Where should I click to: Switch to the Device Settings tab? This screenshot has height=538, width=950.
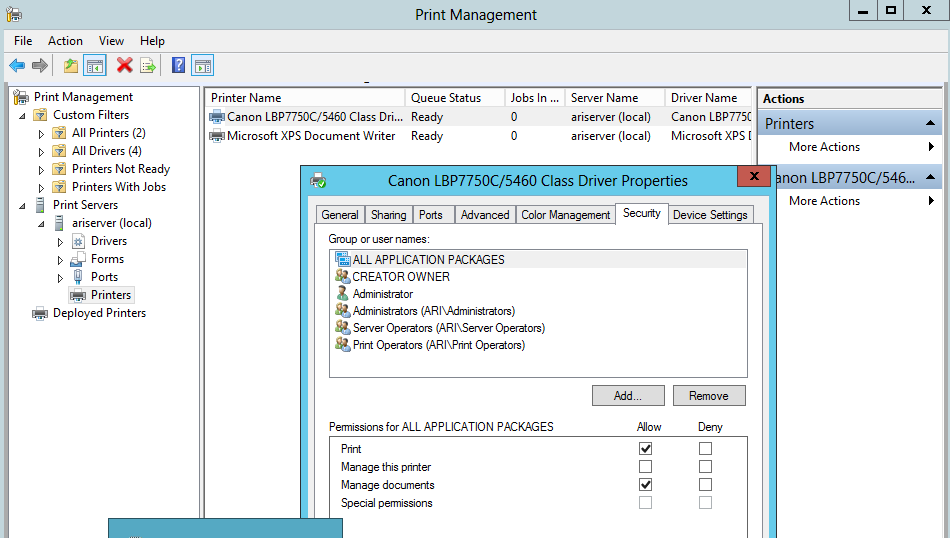point(710,214)
